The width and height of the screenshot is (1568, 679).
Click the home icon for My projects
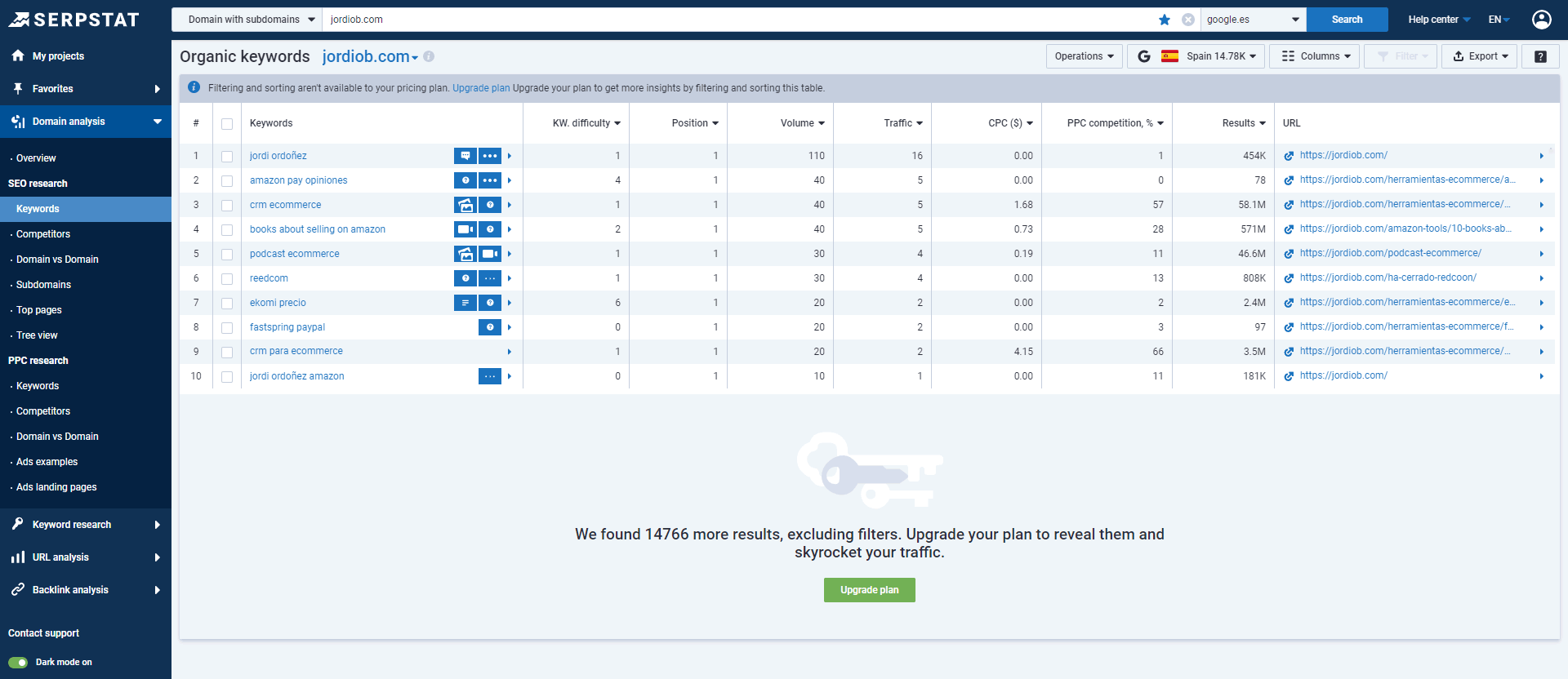tap(18, 55)
